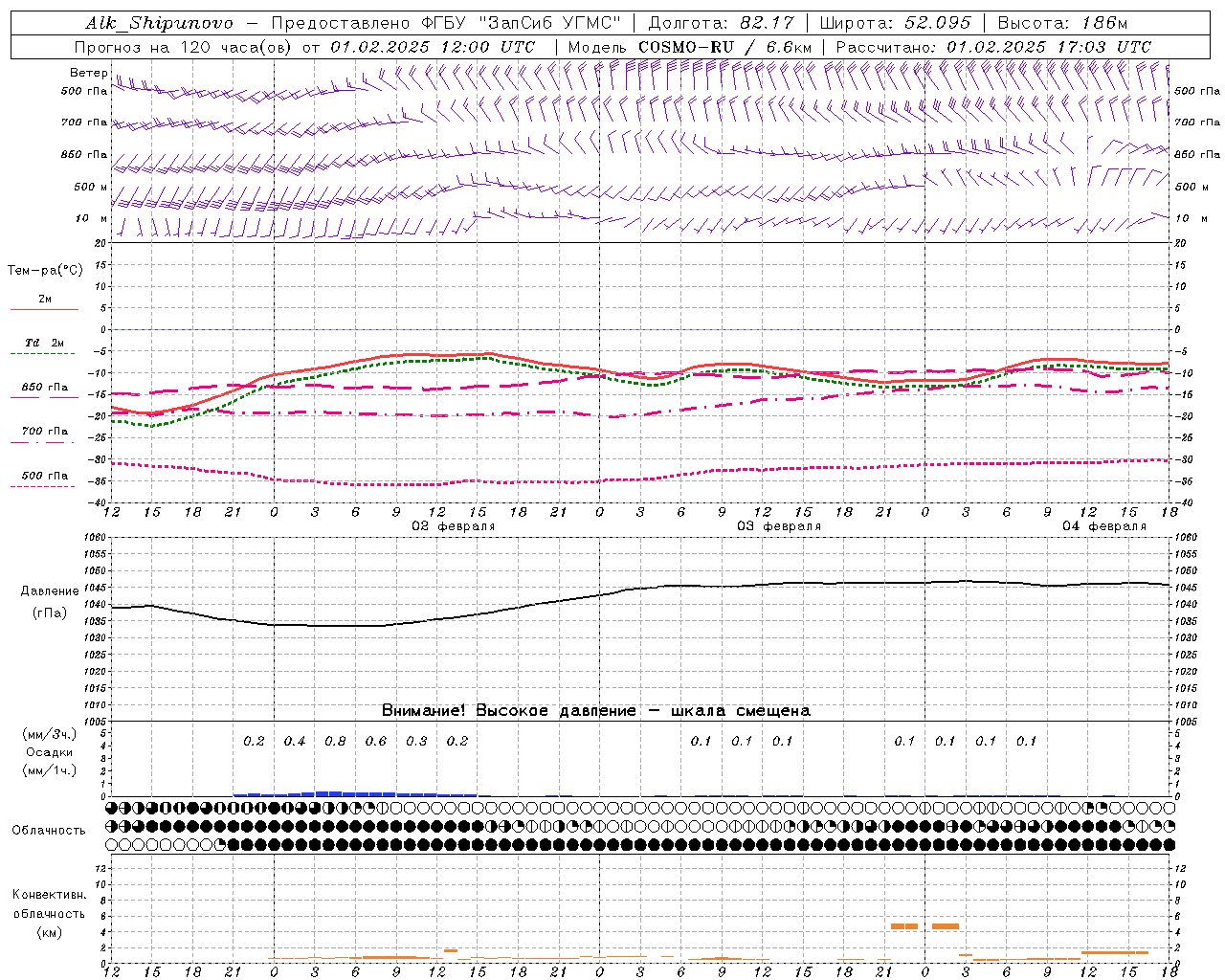Click the precipitation value 0.3
Image resolution: width=1225 pixels, height=980 pixels.
[416, 742]
